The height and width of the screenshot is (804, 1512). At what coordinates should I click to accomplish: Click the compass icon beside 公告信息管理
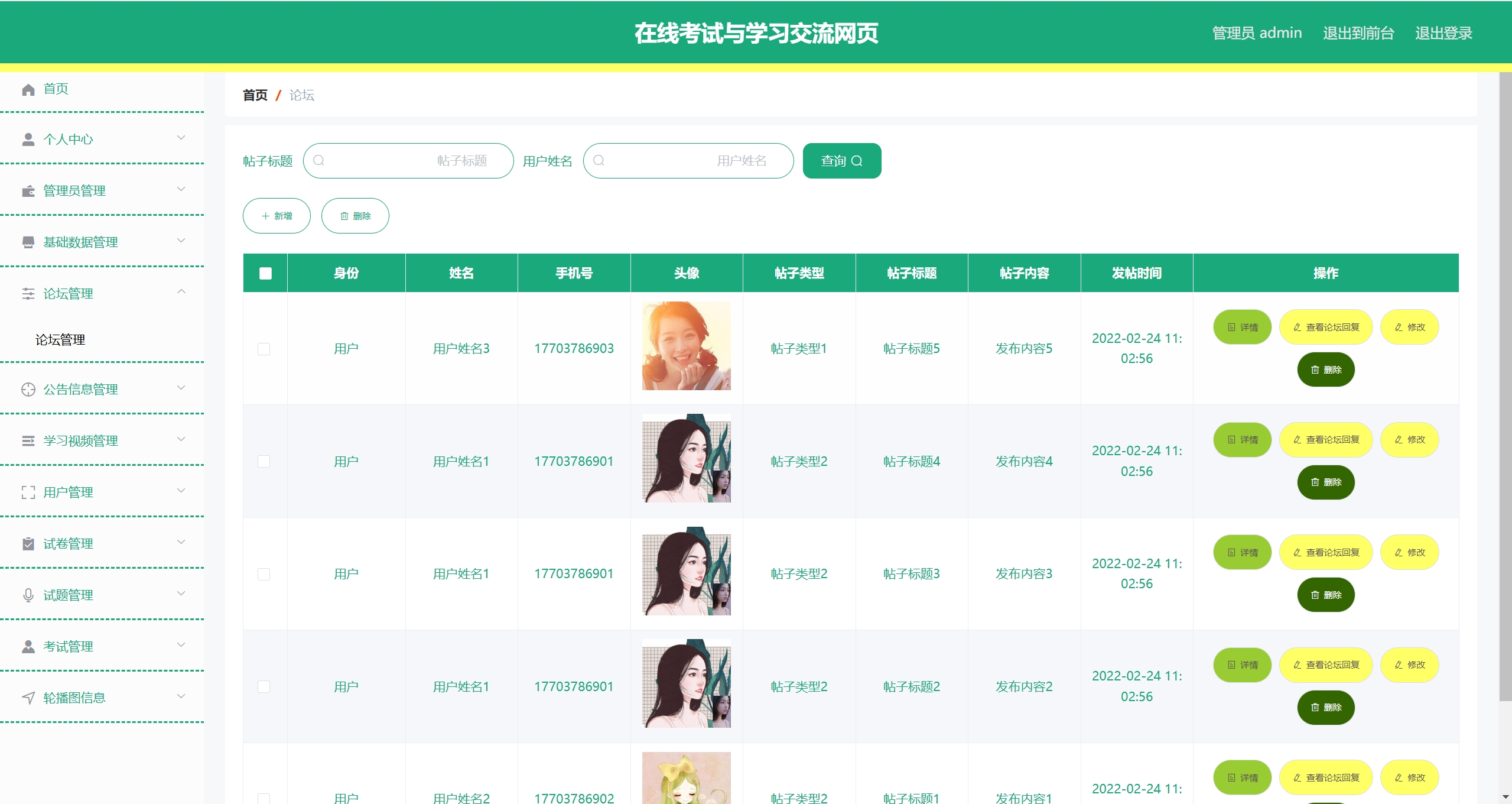coord(28,390)
